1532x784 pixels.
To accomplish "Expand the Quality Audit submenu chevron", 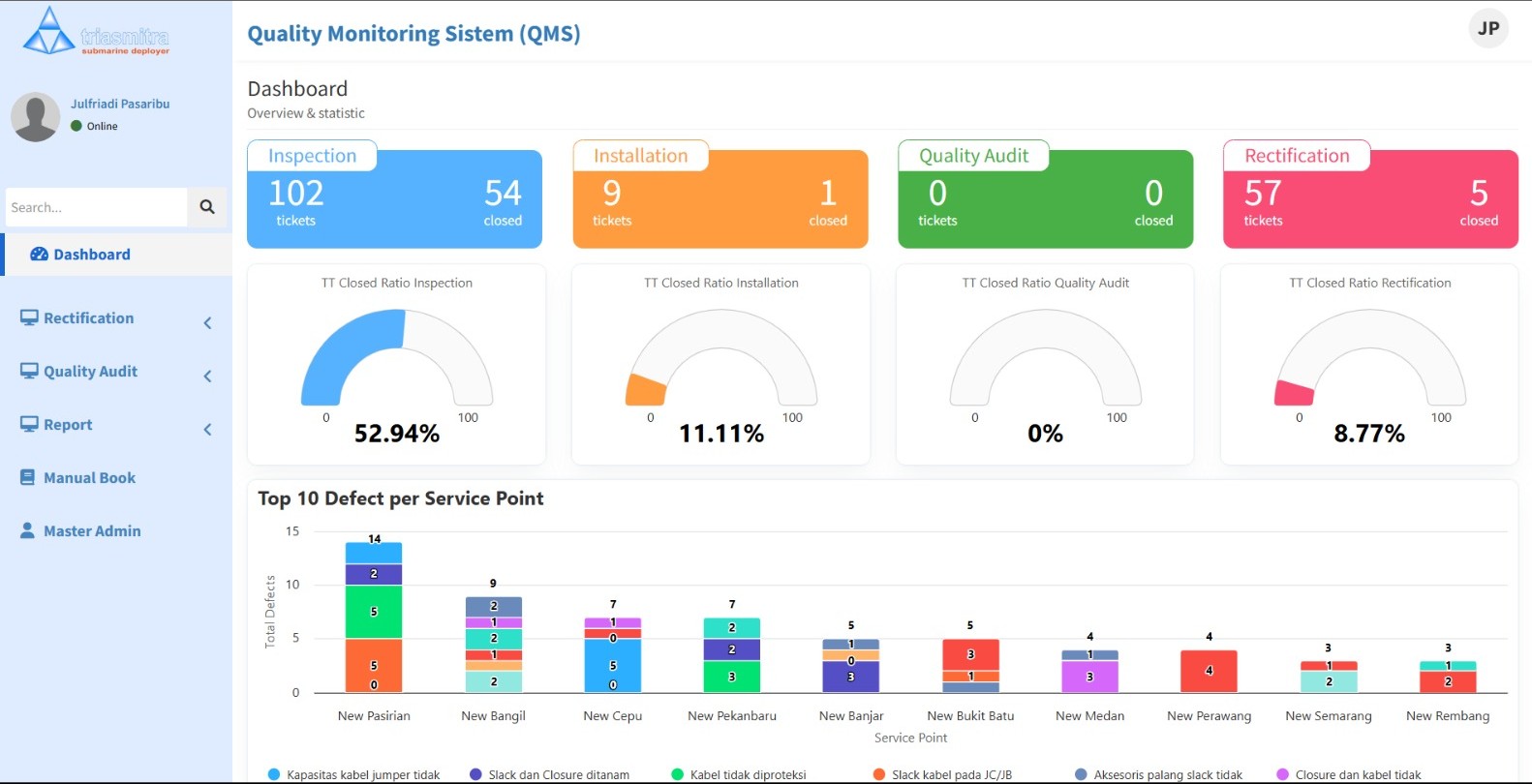I will tap(207, 377).
